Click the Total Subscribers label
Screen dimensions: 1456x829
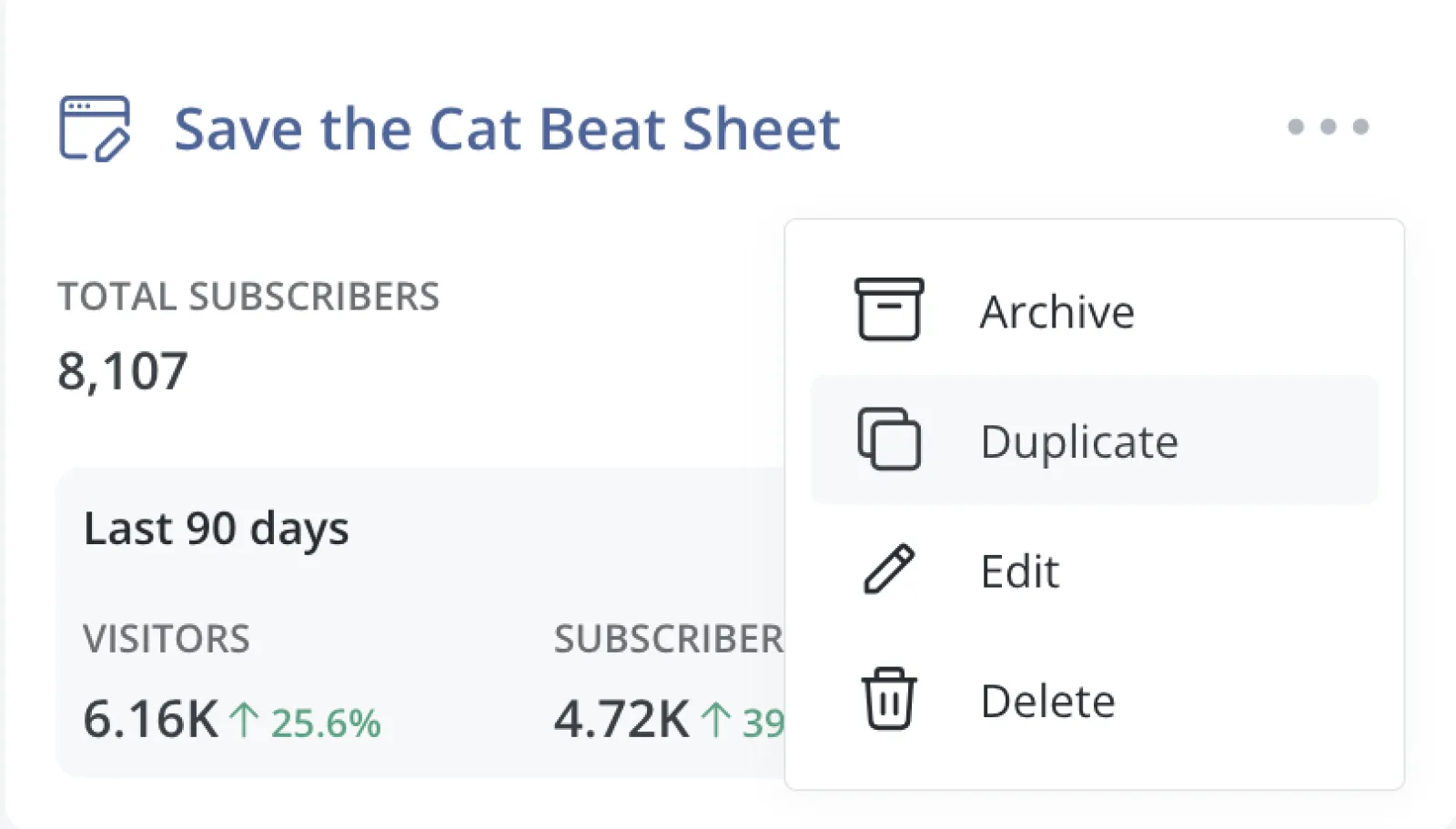click(x=248, y=297)
